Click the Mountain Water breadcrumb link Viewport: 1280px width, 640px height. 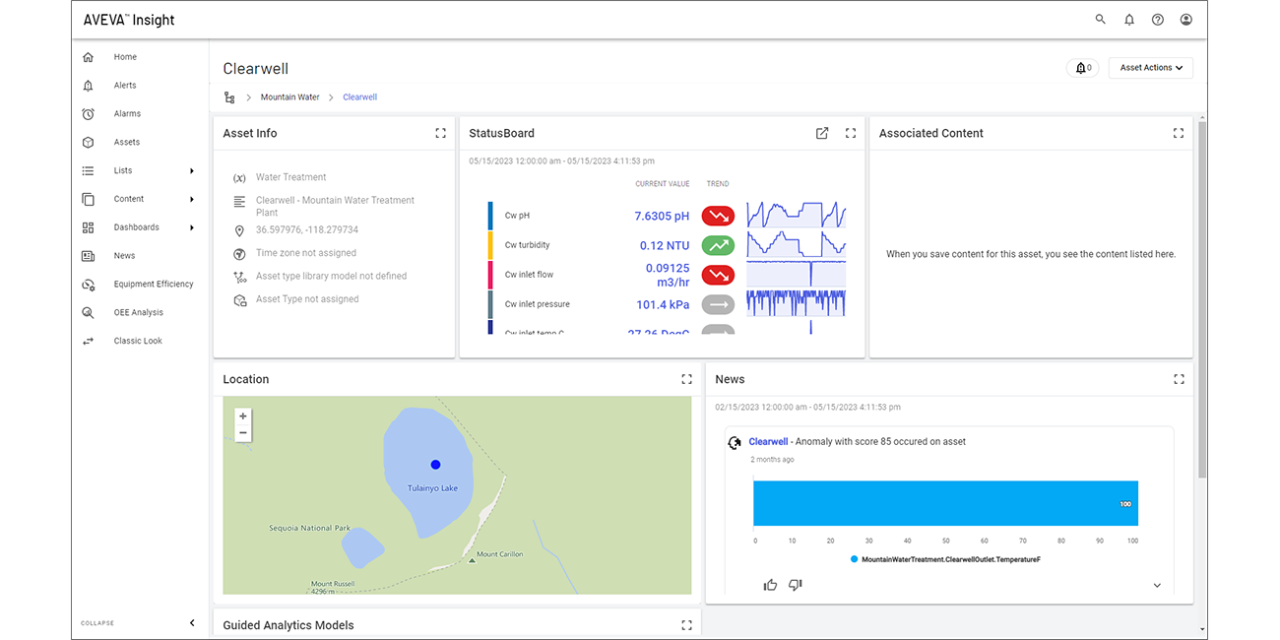pyautogui.click(x=290, y=97)
